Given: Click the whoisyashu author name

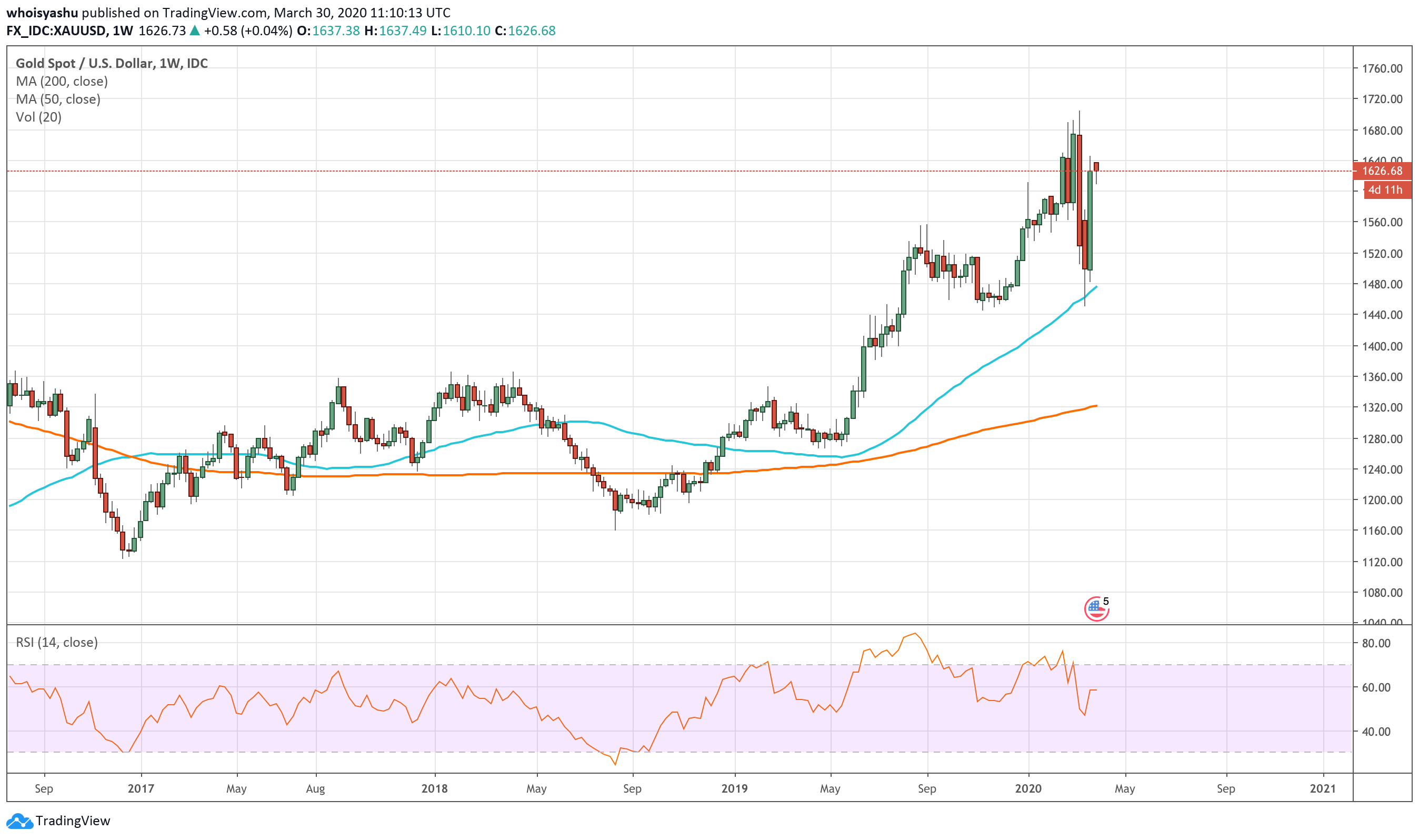Looking at the screenshot, I should click(42, 13).
